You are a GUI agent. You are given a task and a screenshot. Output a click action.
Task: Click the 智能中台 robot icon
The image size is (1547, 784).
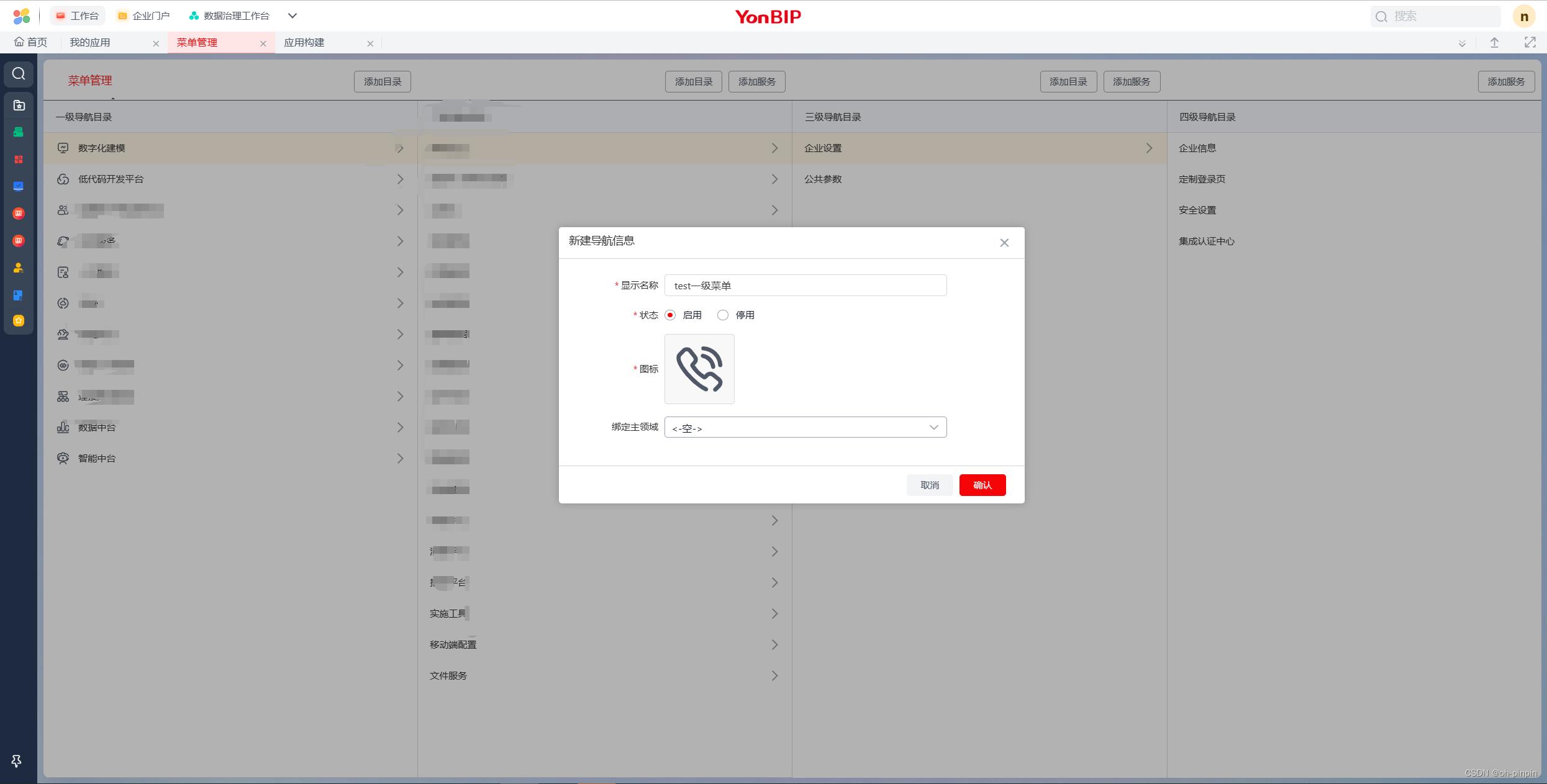click(x=63, y=458)
